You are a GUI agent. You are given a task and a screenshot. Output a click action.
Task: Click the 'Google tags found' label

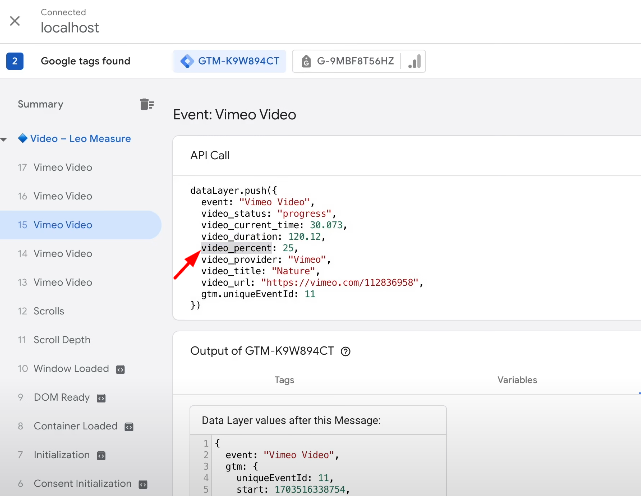[85, 61]
